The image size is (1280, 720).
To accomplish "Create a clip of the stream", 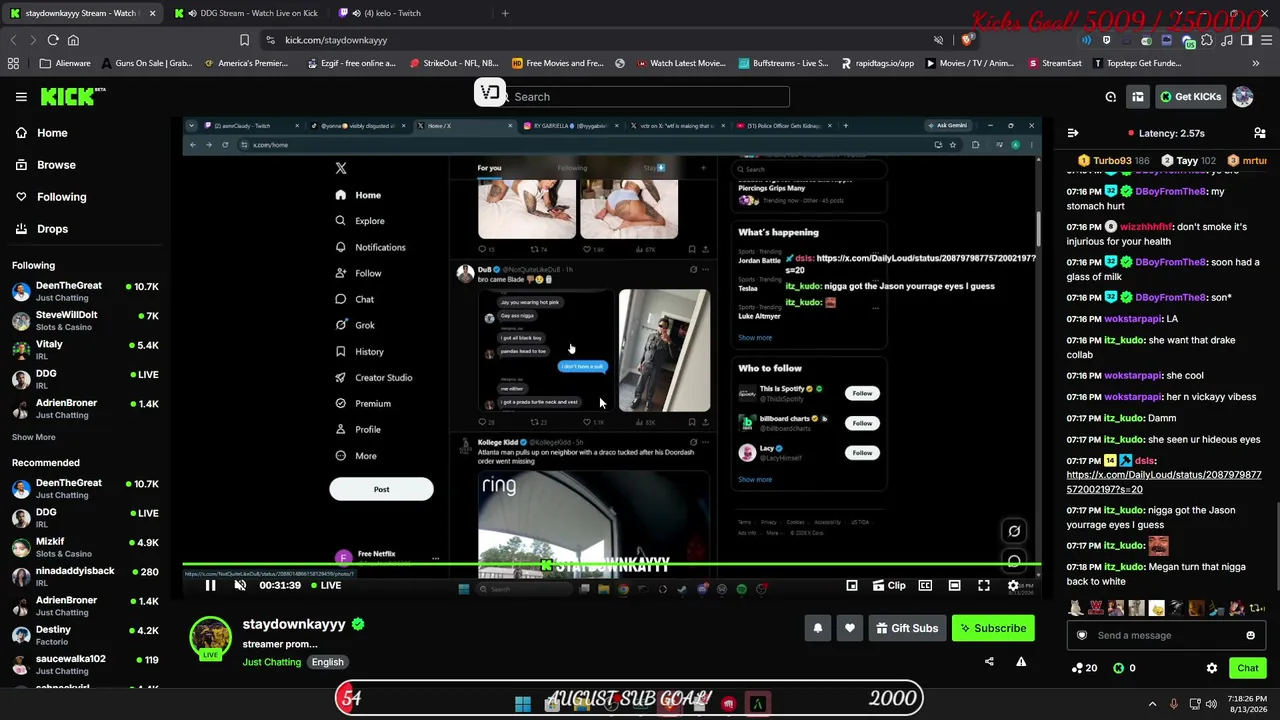I will [889, 585].
